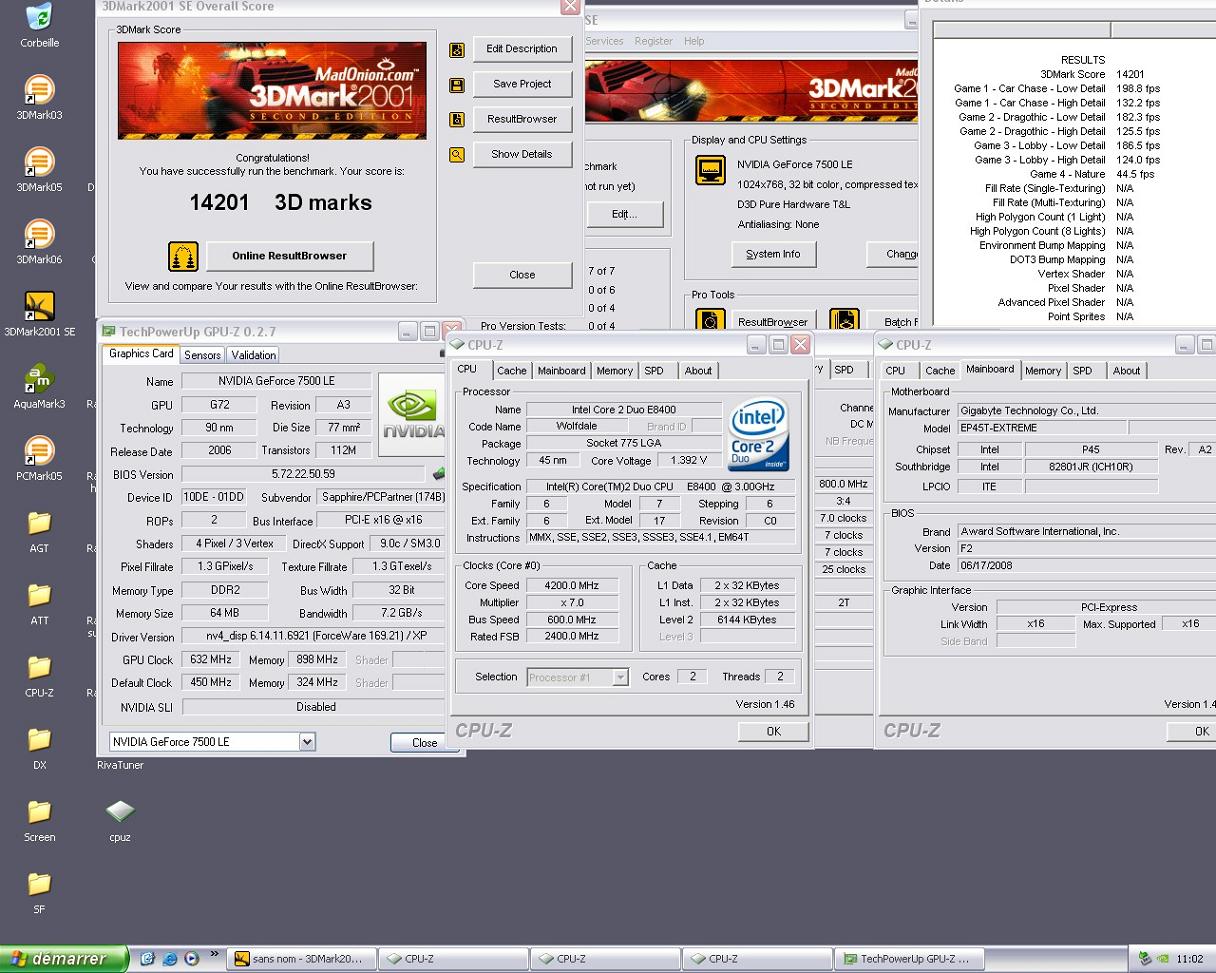
Task: Click the Online ResultBrowser button
Action: point(290,256)
